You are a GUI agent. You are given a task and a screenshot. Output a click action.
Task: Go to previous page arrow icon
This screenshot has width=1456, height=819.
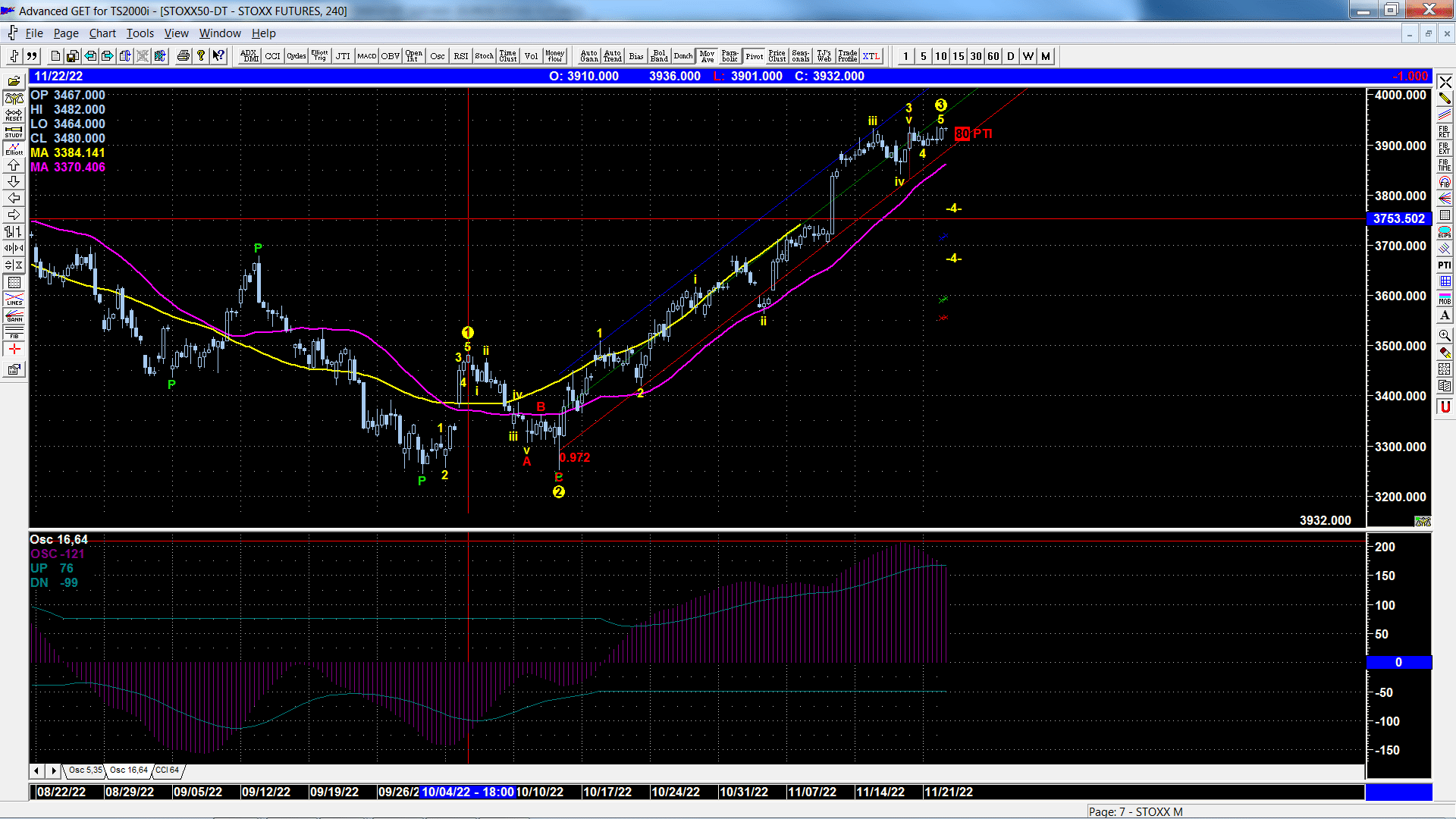90,56
